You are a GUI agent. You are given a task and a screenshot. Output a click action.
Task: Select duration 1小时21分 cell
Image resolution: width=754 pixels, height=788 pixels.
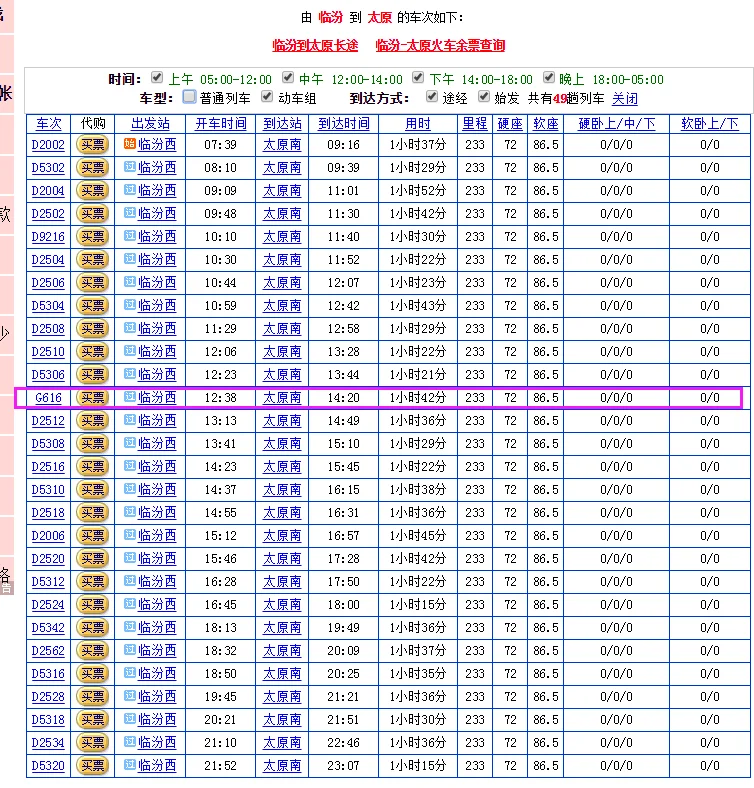[418, 375]
